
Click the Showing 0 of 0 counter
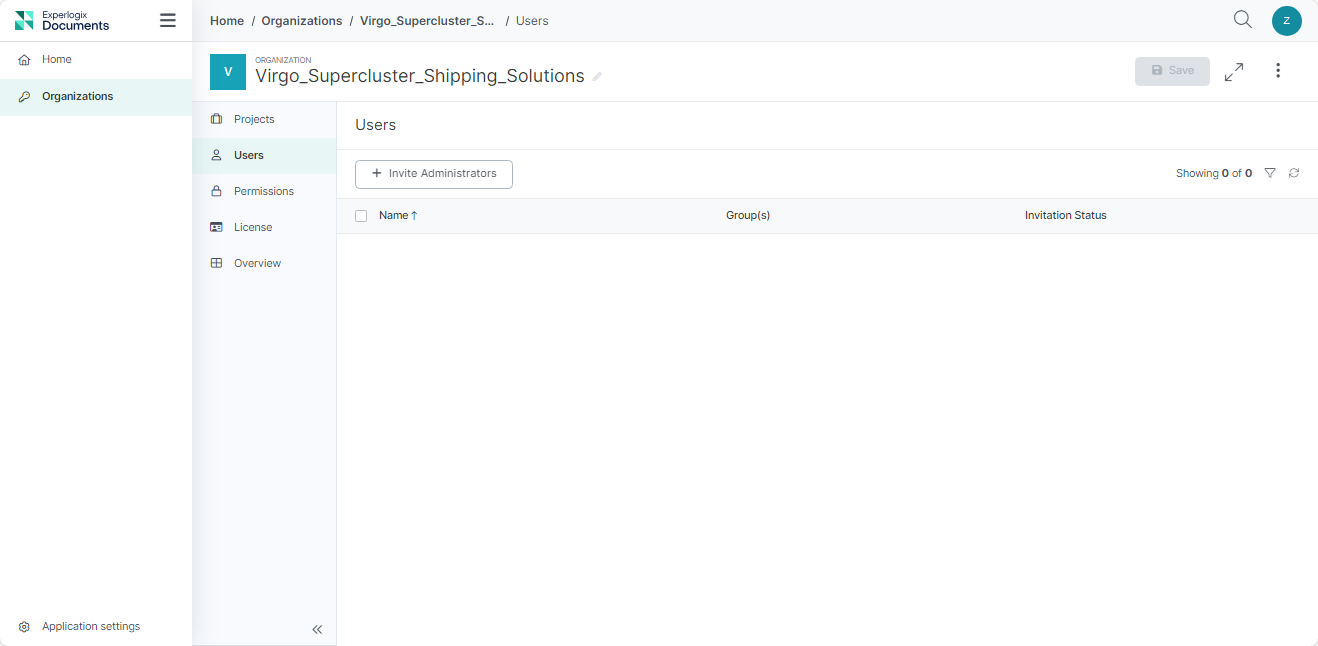[1214, 174]
